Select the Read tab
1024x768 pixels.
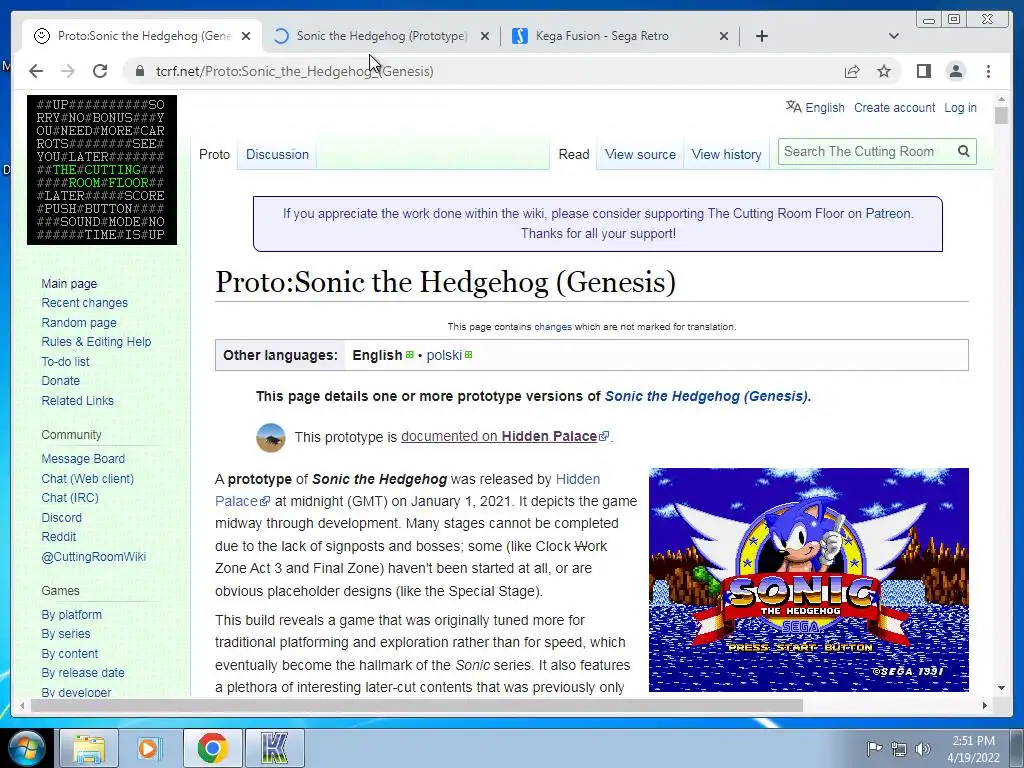coord(573,154)
